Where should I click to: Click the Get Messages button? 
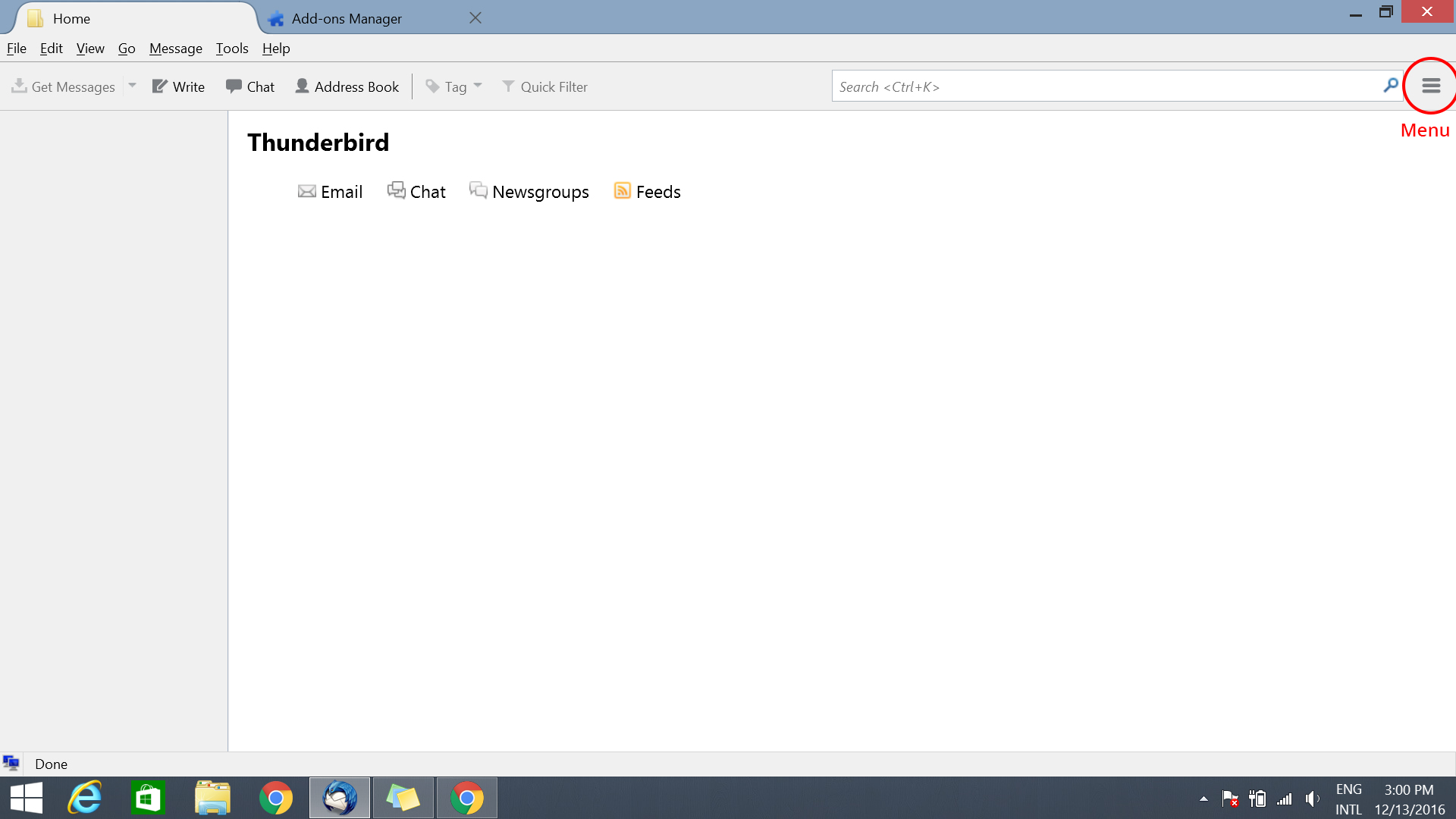tap(63, 86)
